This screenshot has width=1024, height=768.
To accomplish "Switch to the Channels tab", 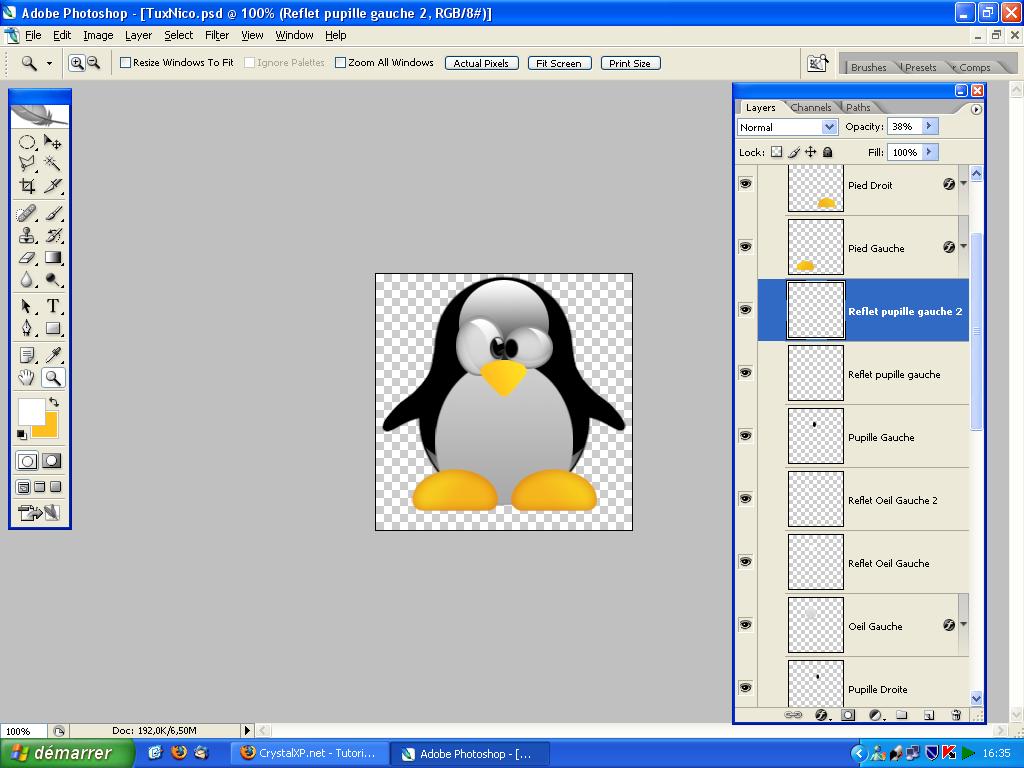I will tap(810, 107).
